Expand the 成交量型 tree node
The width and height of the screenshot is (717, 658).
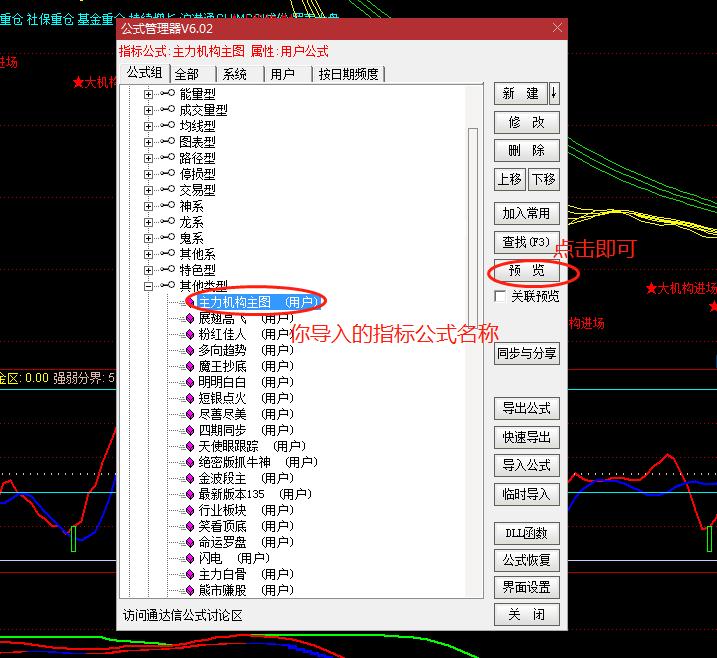point(148,110)
